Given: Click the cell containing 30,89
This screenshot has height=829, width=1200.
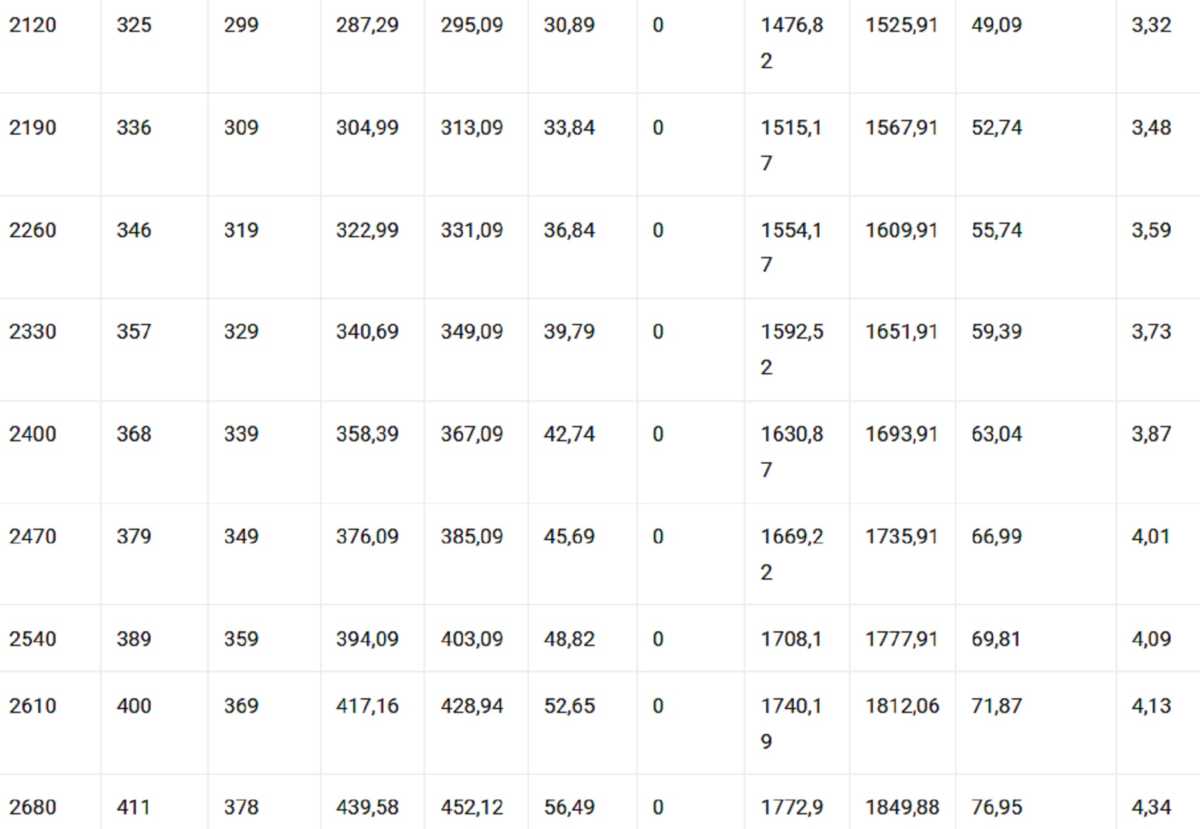Looking at the screenshot, I should pyautogui.click(x=584, y=46).
